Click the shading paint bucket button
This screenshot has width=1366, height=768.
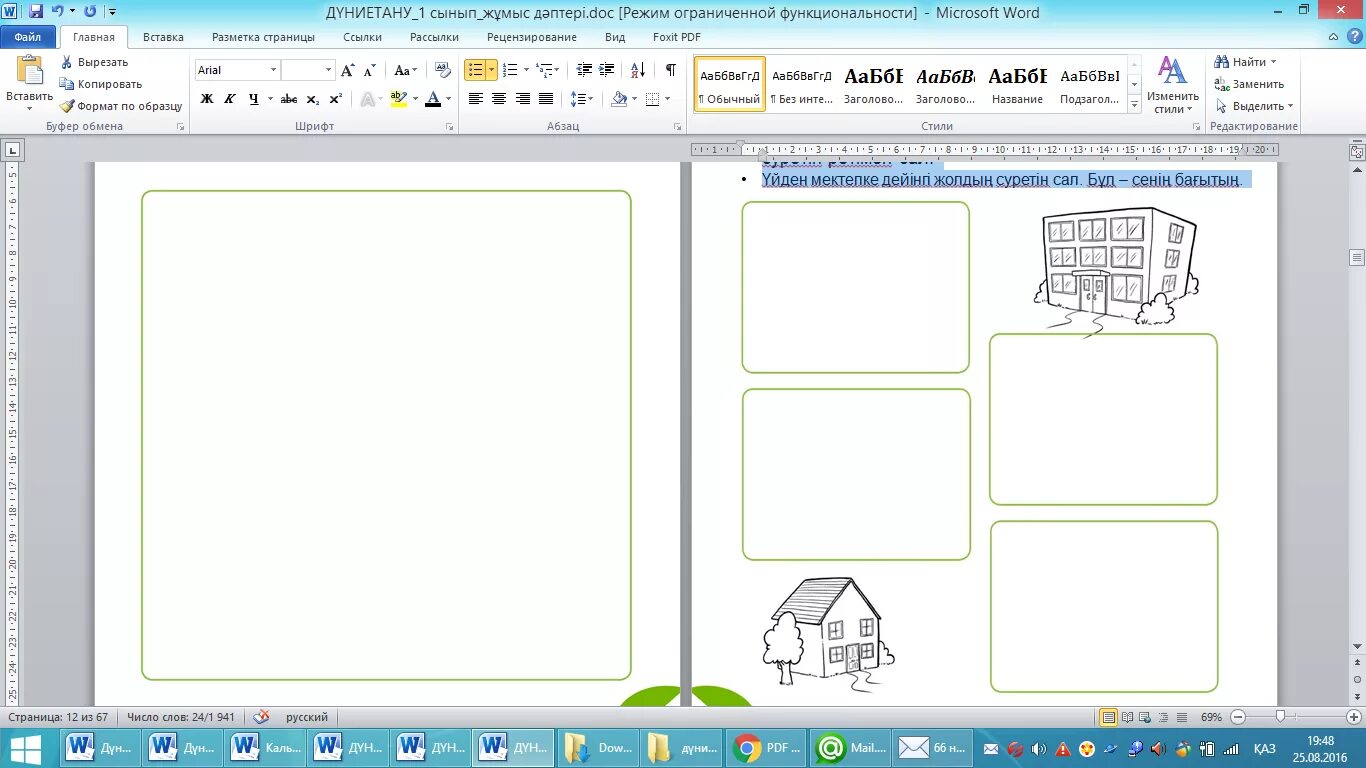(619, 99)
